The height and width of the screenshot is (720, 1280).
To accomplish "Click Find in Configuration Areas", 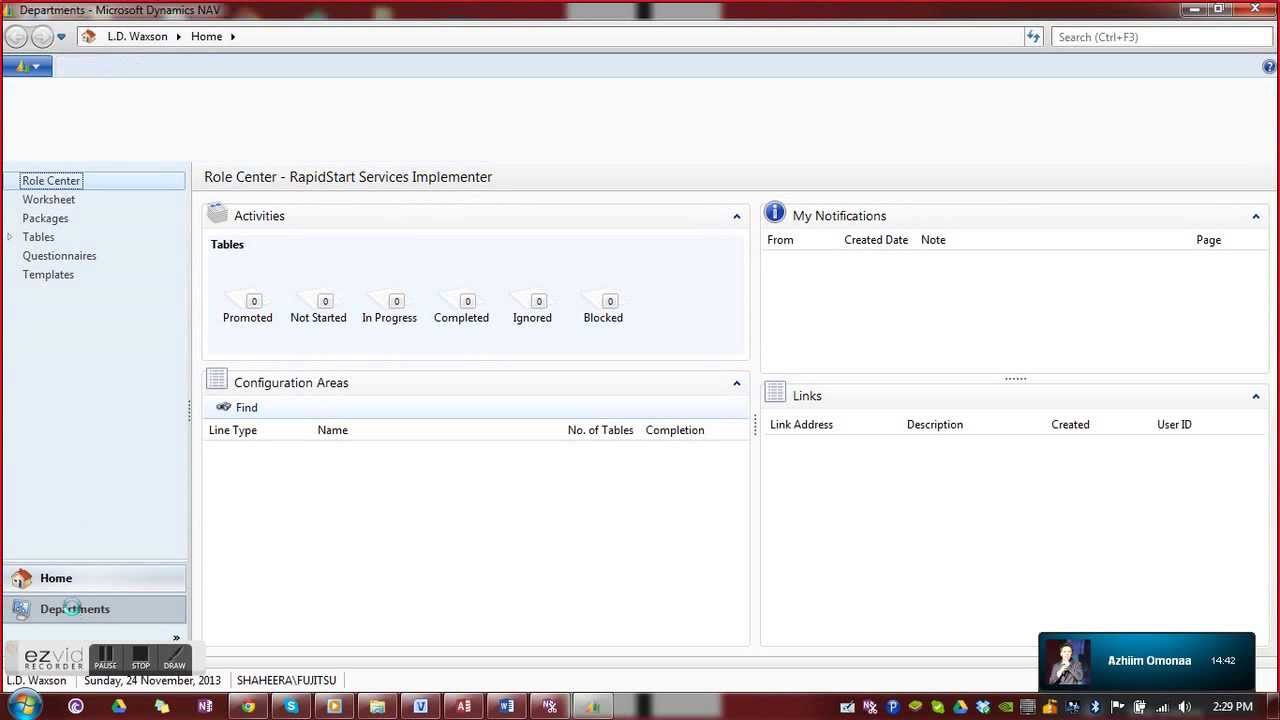I will click(x=237, y=408).
